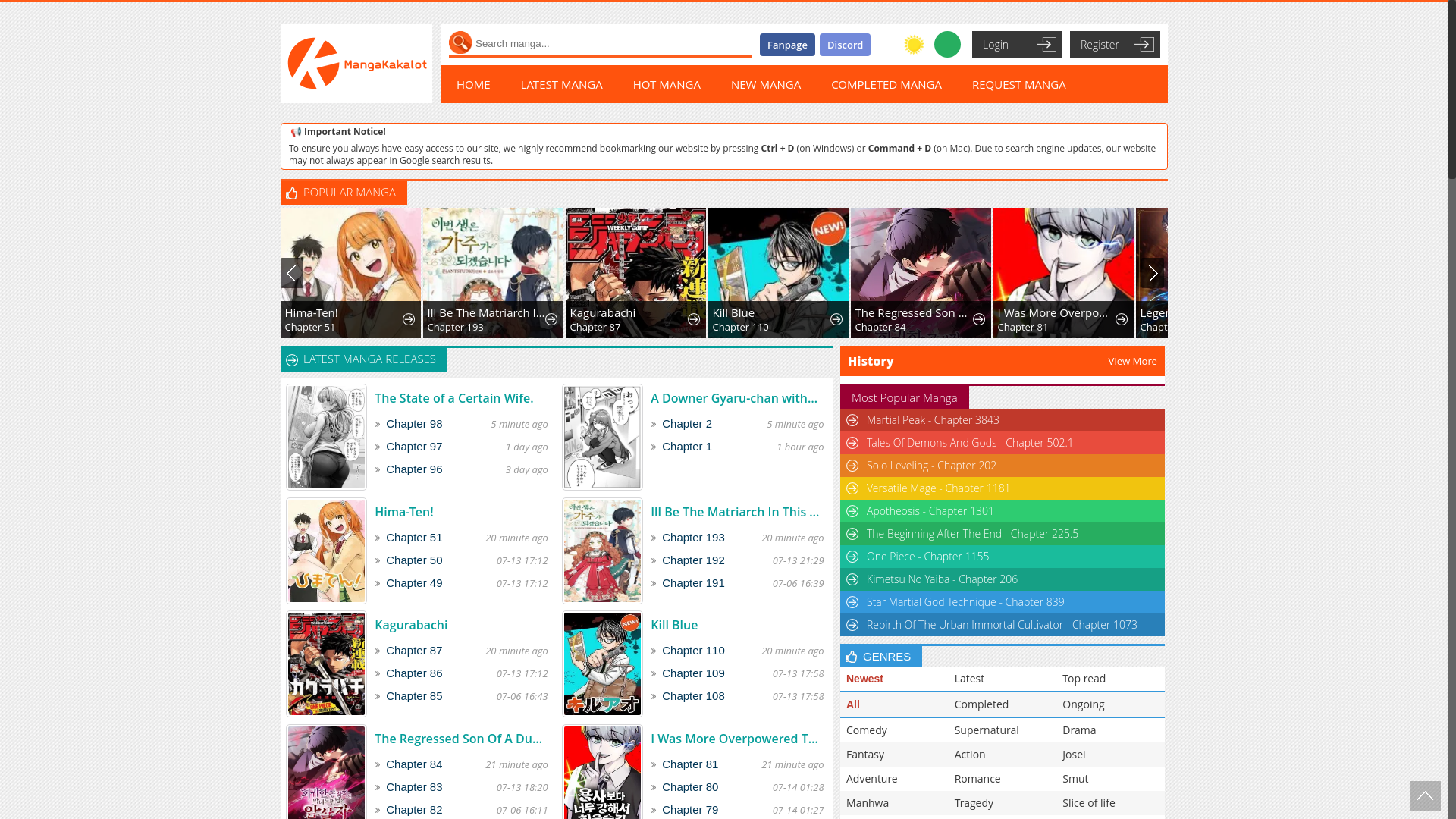Click arrow icon beside Kimetsu No Yaiba entry
Viewport: 1456px width, 819px height.
[x=852, y=579]
